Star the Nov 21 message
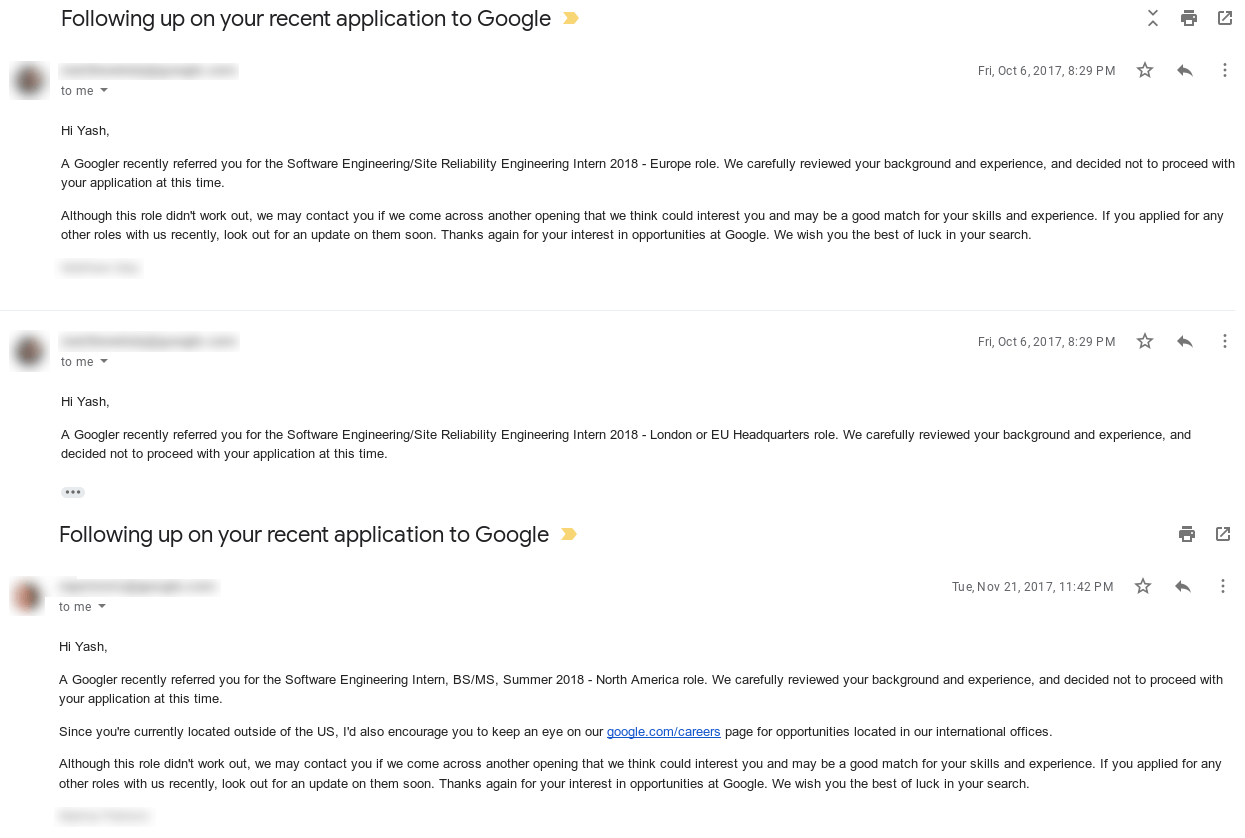 tap(1143, 586)
